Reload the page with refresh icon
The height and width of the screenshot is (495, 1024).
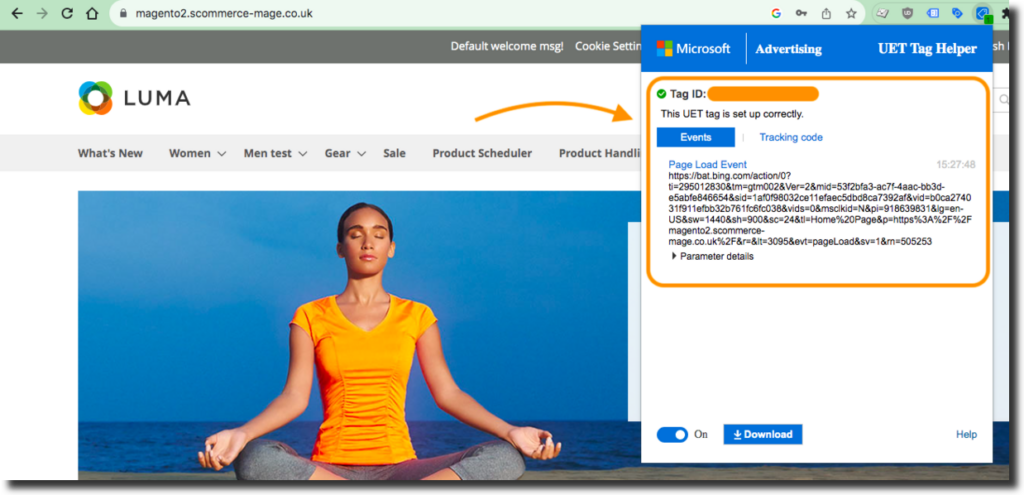pyautogui.click(x=67, y=14)
